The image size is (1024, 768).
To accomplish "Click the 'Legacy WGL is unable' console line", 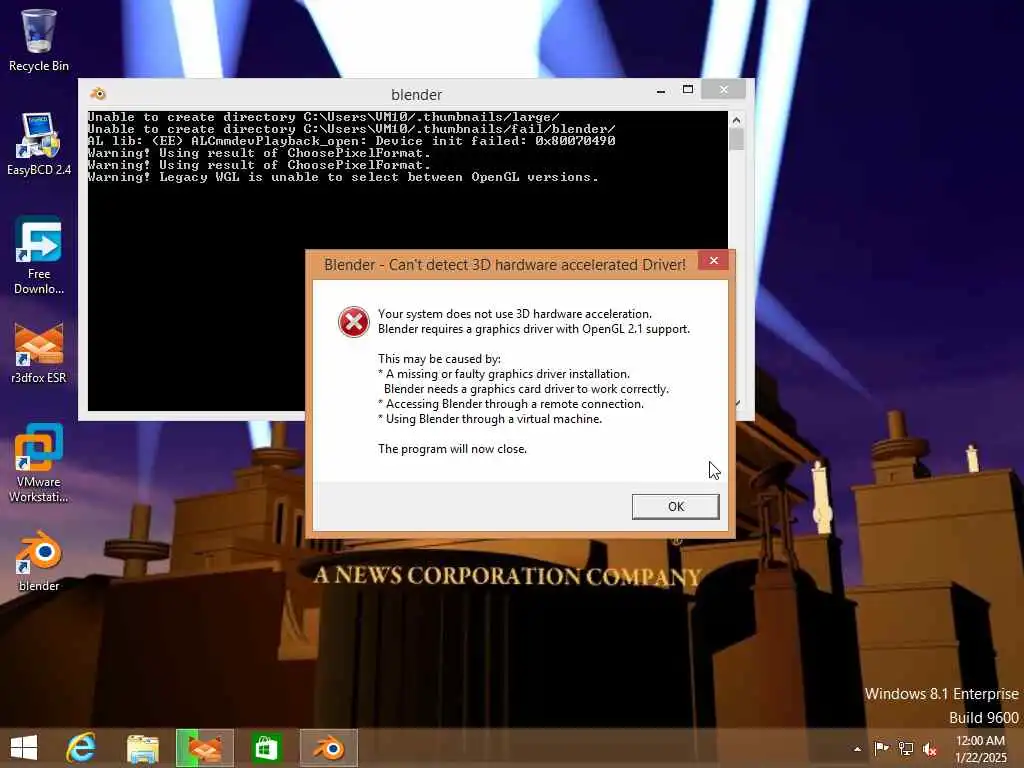I will click(x=343, y=177).
